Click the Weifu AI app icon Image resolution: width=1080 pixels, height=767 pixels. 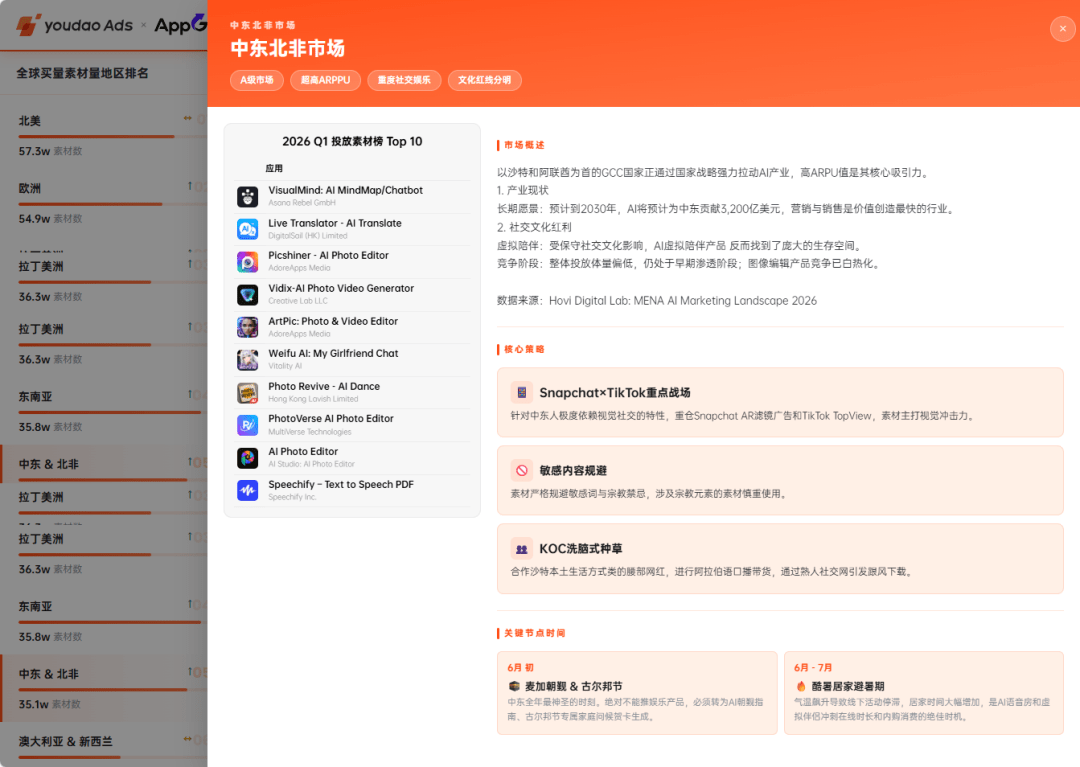point(247,359)
